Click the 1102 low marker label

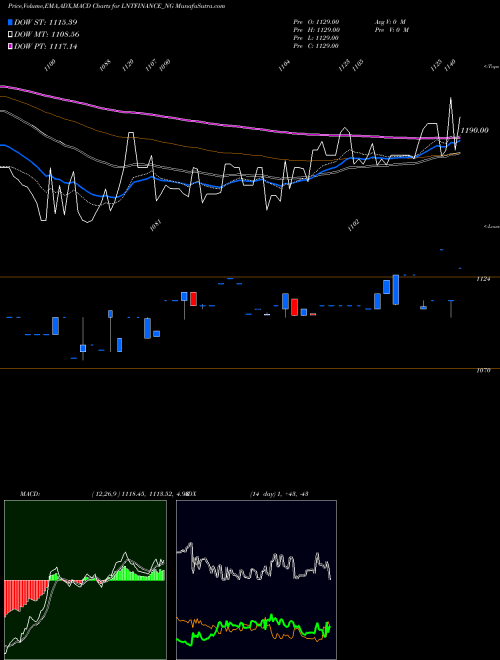point(354,226)
